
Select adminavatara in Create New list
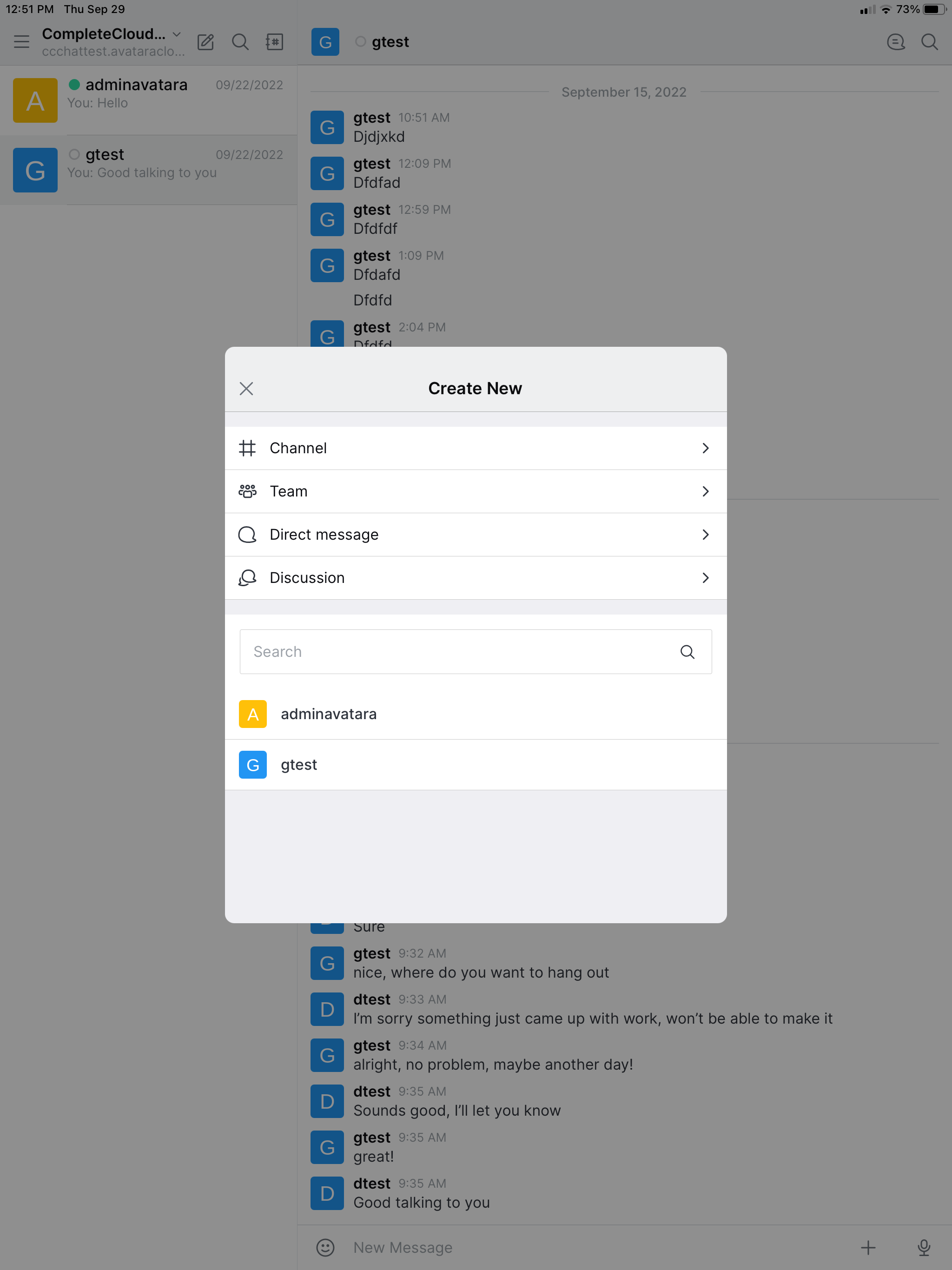[x=476, y=714]
